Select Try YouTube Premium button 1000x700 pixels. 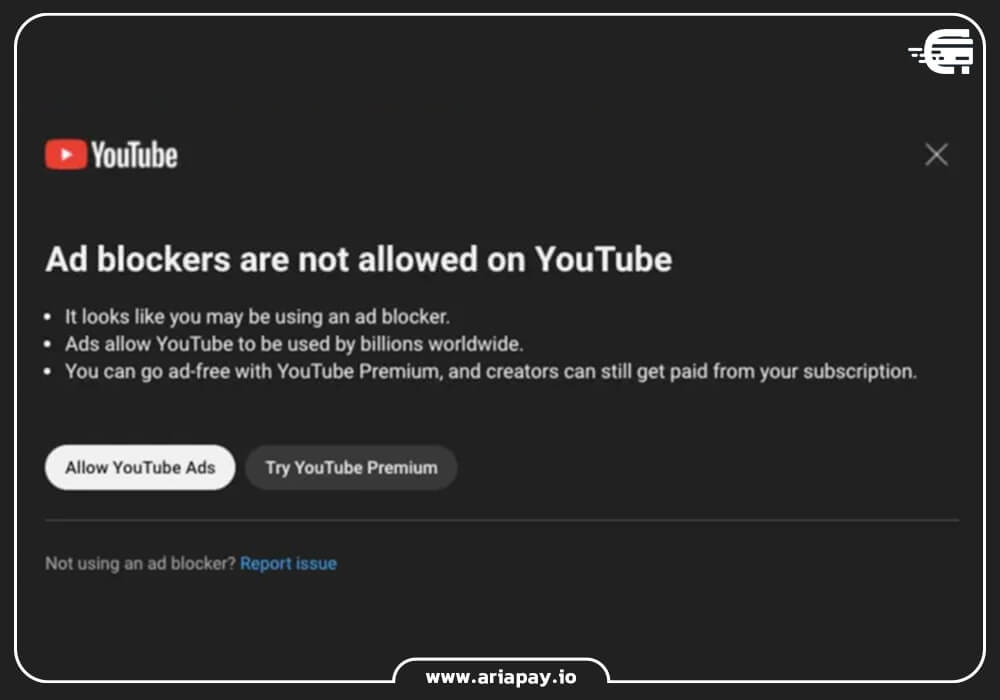point(351,467)
